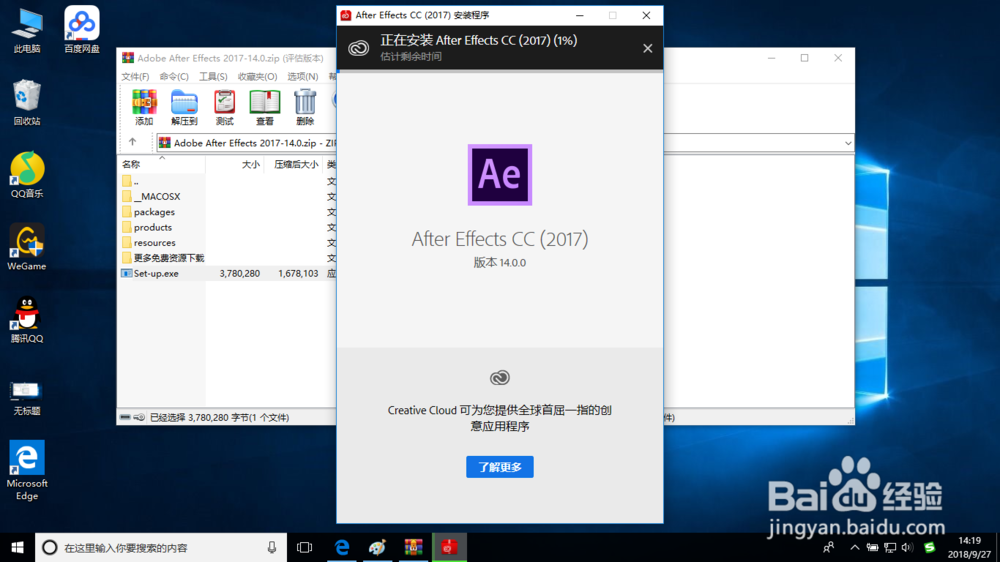The width and height of the screenshot is (1000, 562).
Task: Click the Creative Cloud icon in banner
Action: tap(358, 48)
